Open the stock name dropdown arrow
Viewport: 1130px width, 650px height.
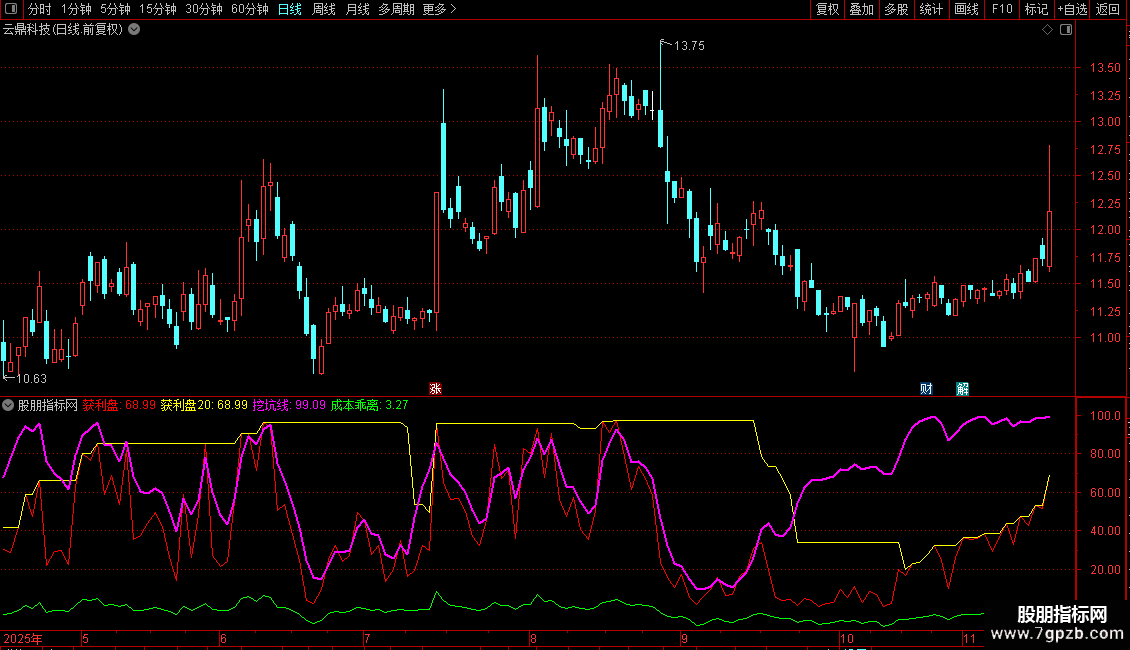134,29
